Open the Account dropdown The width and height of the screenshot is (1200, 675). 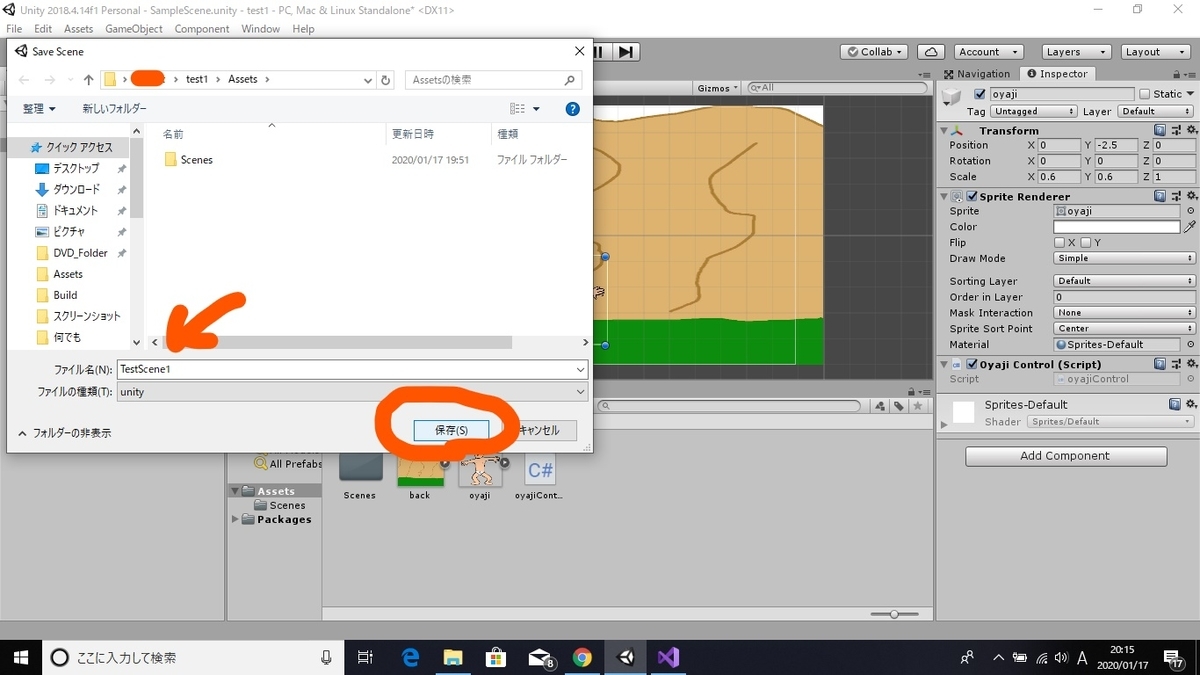987,52
